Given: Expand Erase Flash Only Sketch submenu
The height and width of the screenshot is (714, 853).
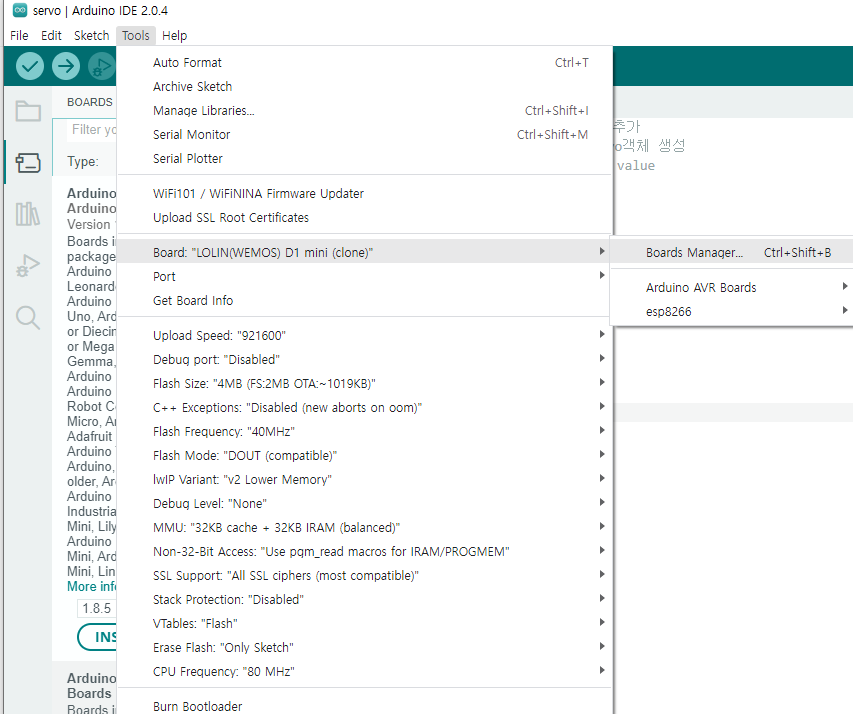Looking at the screenshot, I should 364,648.
